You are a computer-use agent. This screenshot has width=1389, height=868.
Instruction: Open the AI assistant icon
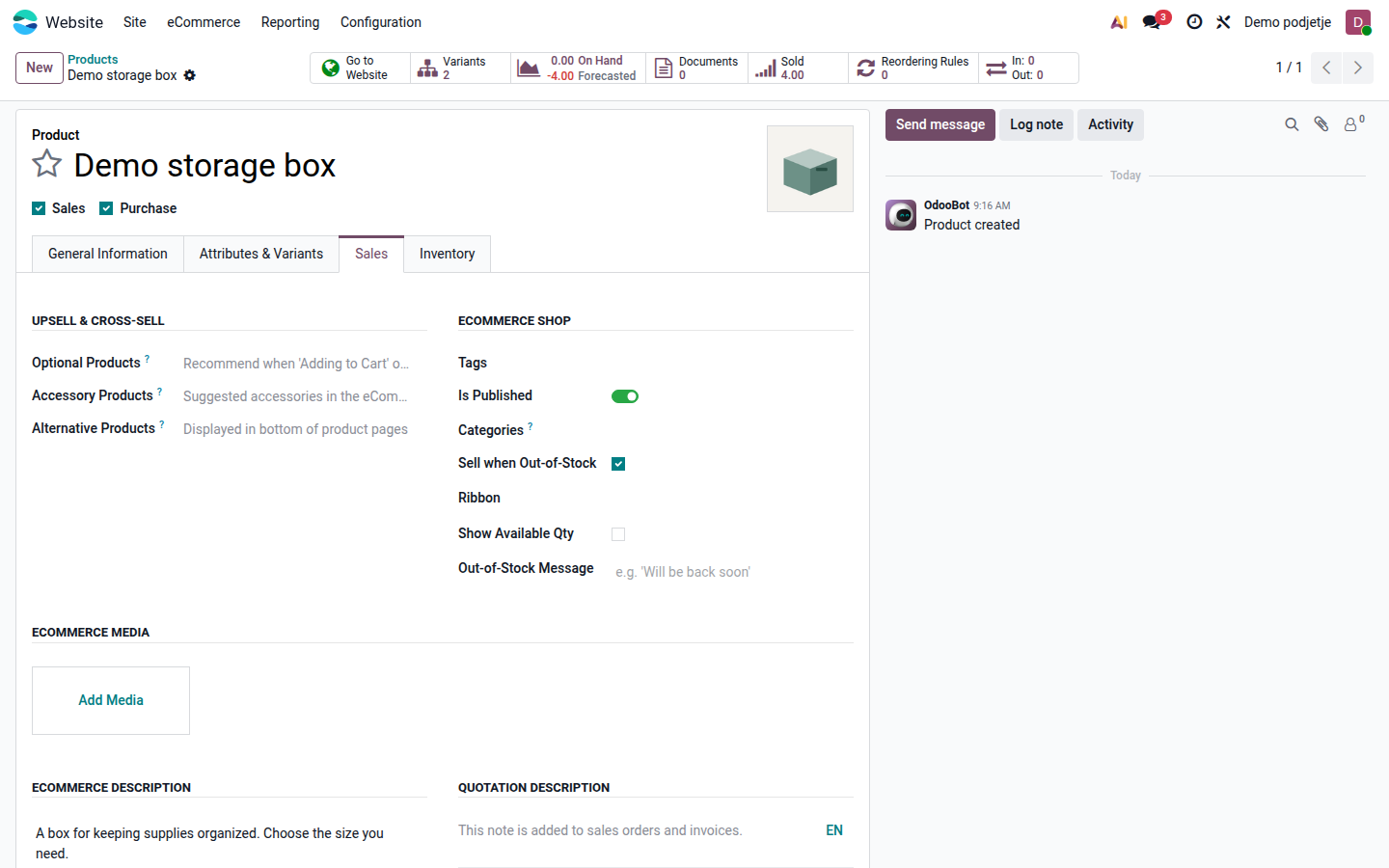pyautogui.click(x=1119, y=22)
